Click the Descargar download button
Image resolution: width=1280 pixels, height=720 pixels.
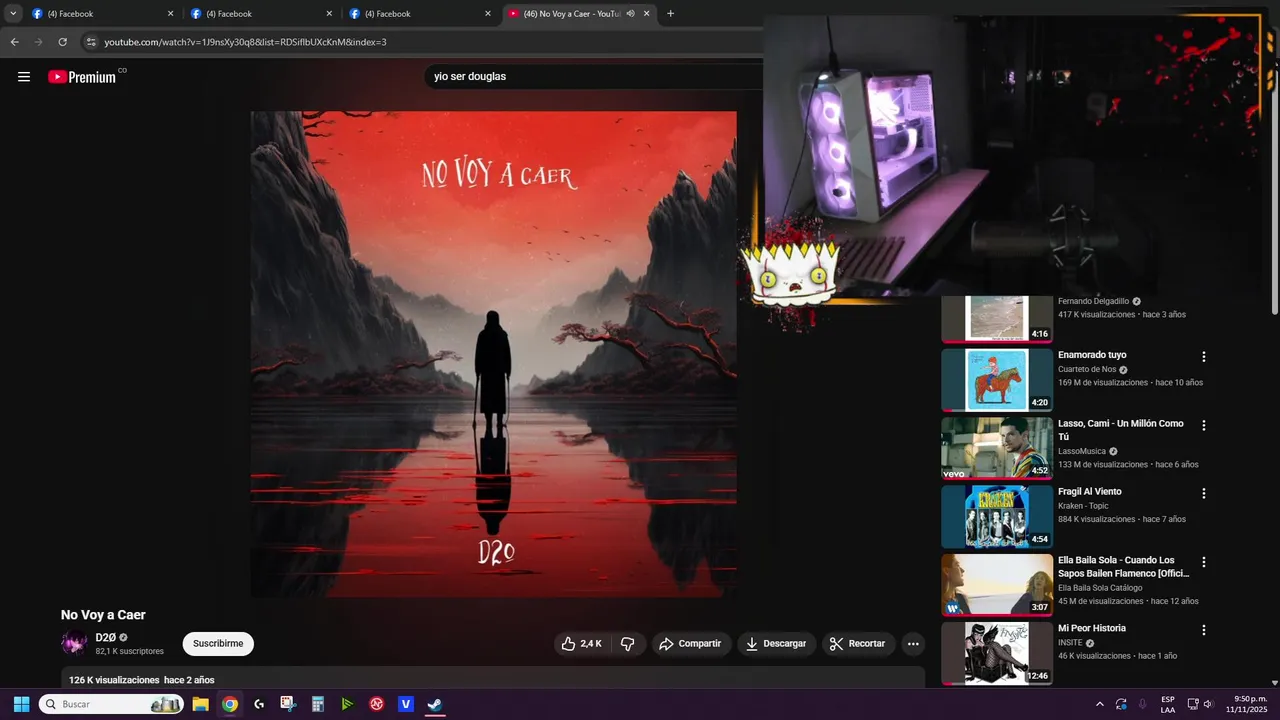pos(776,644)
